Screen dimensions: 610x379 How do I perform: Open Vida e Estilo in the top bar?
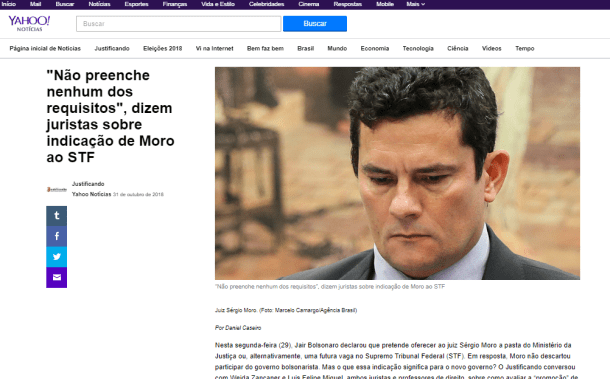click(x=218, y=4)
